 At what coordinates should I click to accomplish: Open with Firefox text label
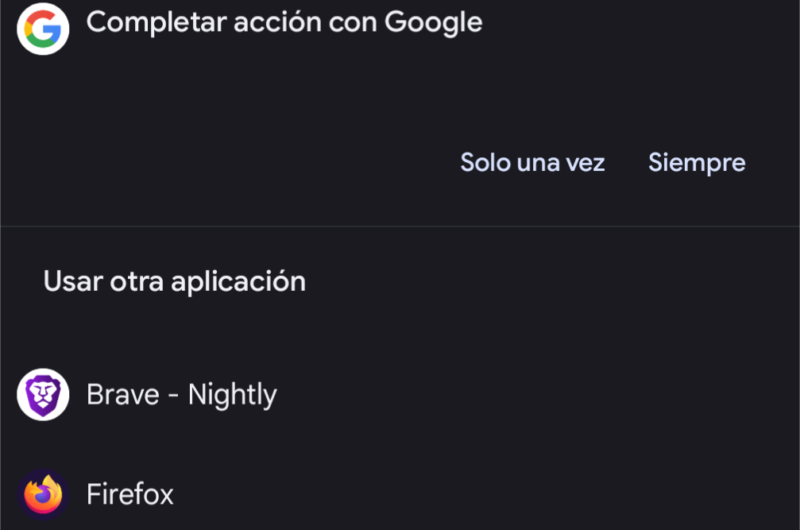130,494
